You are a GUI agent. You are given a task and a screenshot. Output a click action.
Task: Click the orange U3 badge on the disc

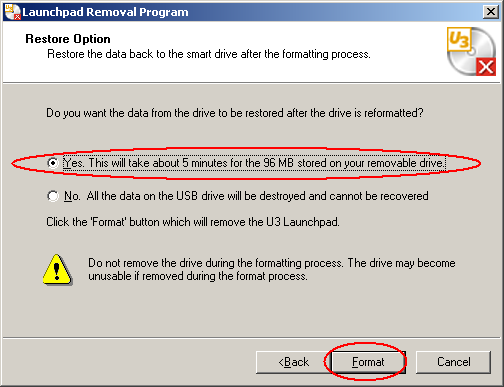coord(459,40)
